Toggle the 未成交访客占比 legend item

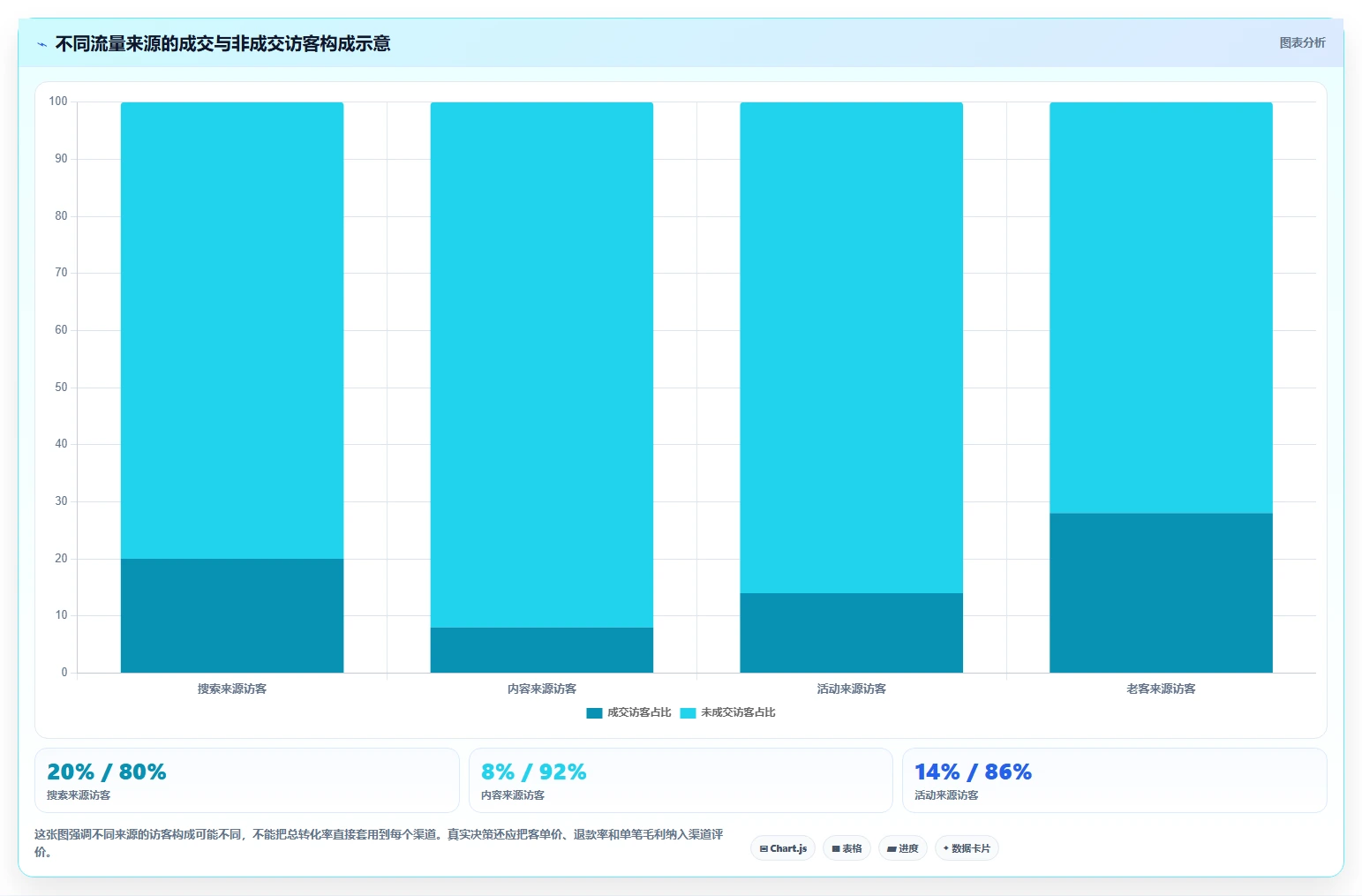[727, 712]
